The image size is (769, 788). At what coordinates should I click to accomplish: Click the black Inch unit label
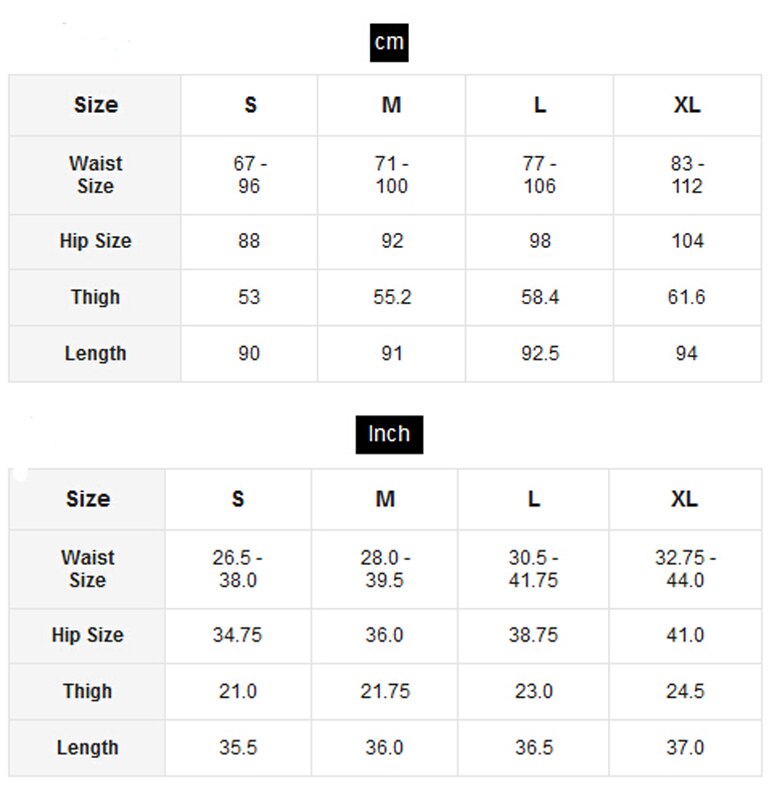tap(389, 434)
